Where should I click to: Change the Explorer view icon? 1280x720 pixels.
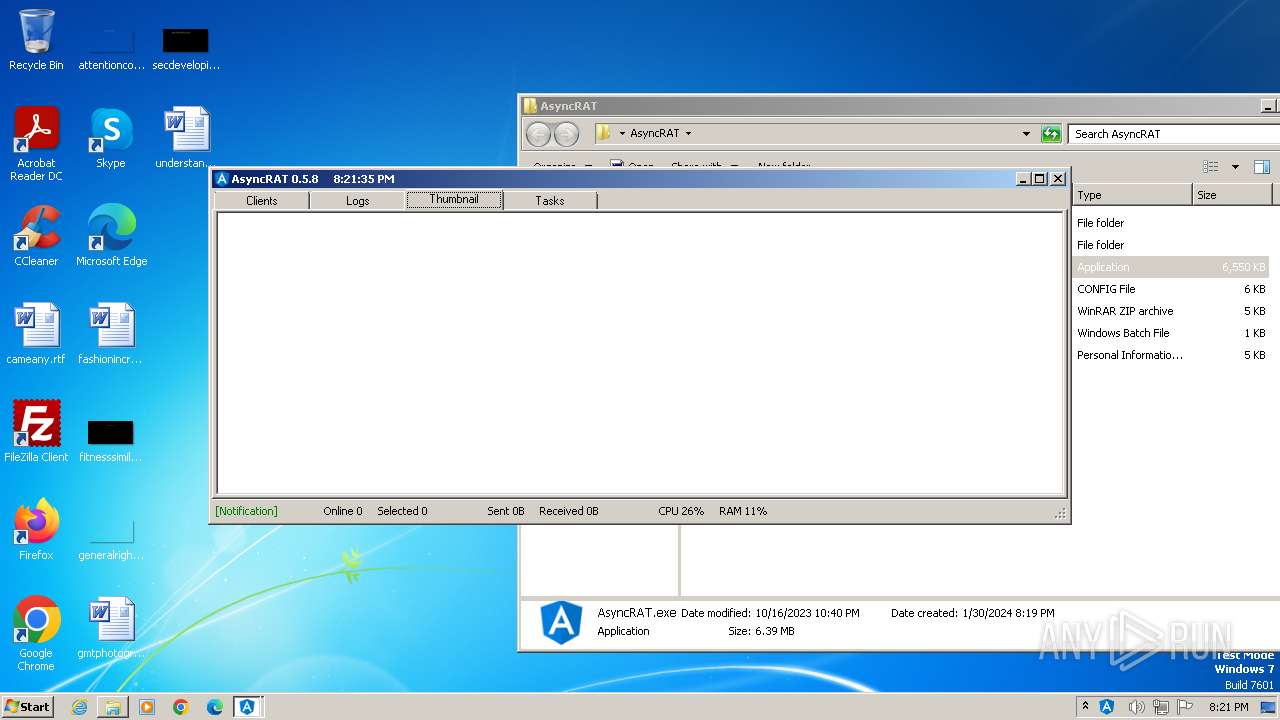click(x=1211, y=167)
